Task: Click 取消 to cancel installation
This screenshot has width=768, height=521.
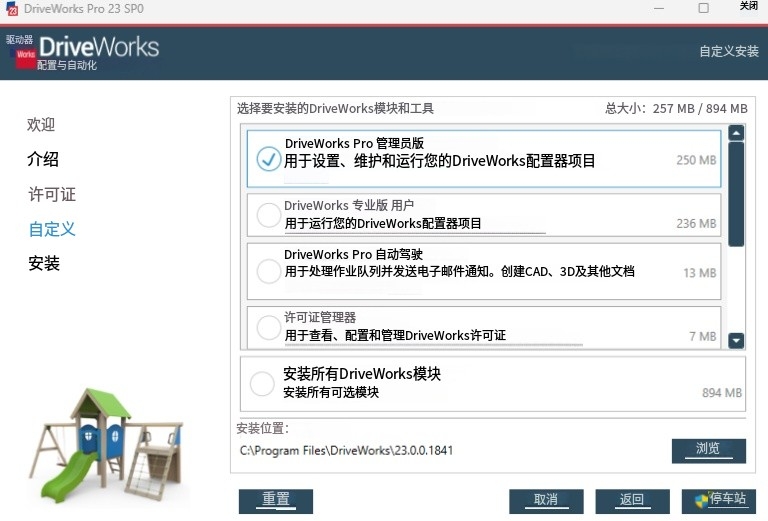Action: 545,500
